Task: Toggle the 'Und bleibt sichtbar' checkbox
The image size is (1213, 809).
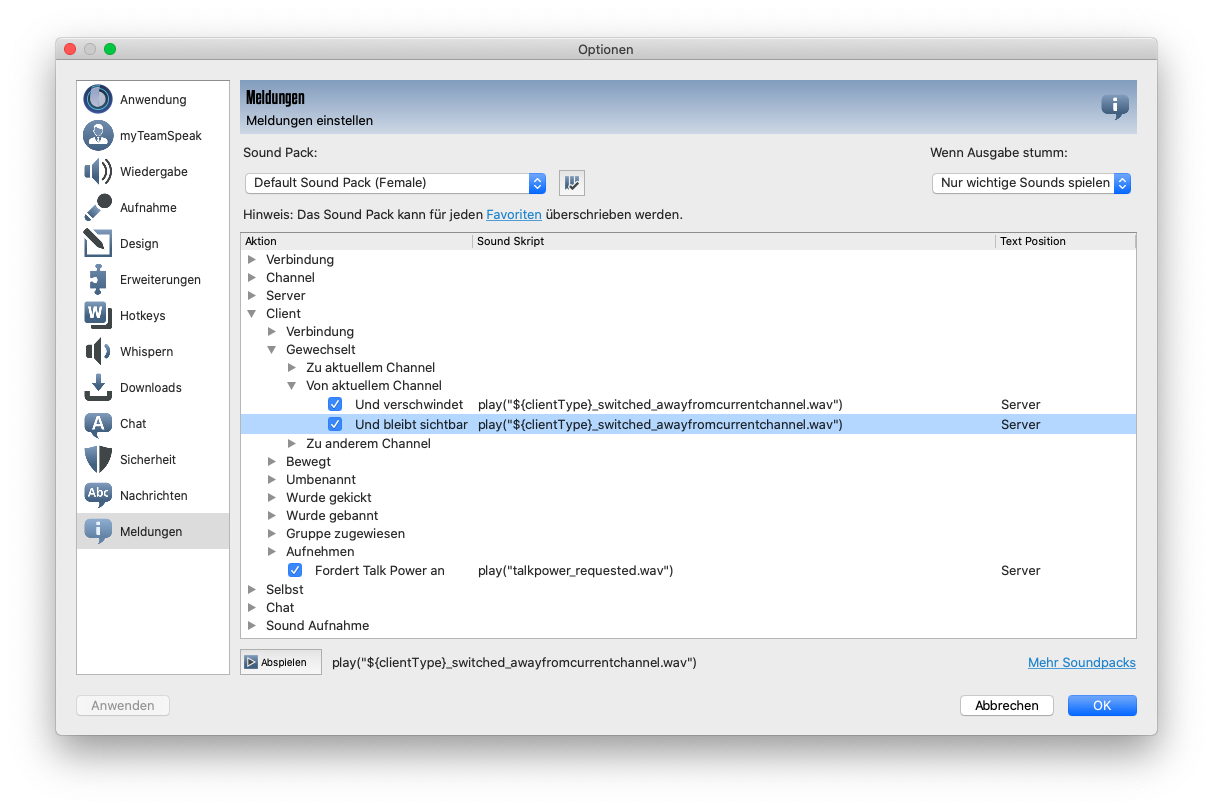Action: pyautogui.click(x=335, y=425)
